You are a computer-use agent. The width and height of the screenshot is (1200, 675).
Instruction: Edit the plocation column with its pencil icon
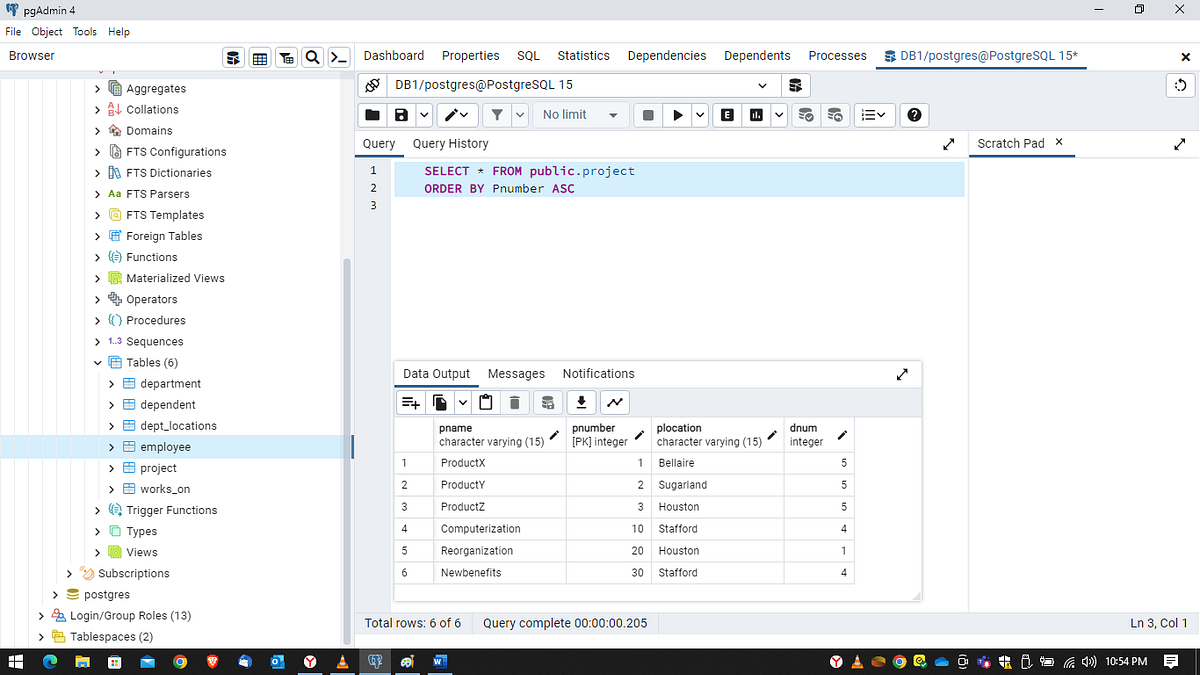pos(772,435)
